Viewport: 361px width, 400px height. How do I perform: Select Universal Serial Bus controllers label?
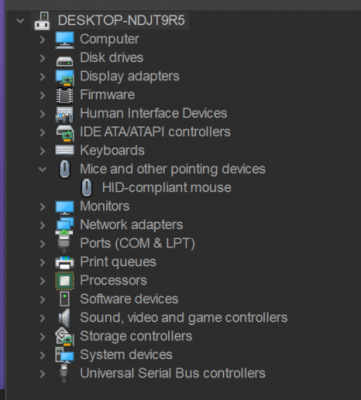[x=173, y=373]
